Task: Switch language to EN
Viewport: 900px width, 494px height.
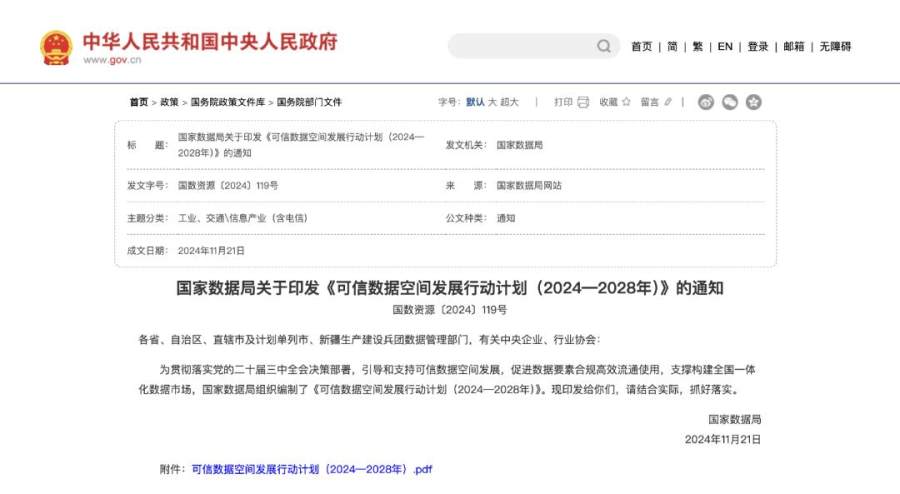Action: [x=725, y=46]
